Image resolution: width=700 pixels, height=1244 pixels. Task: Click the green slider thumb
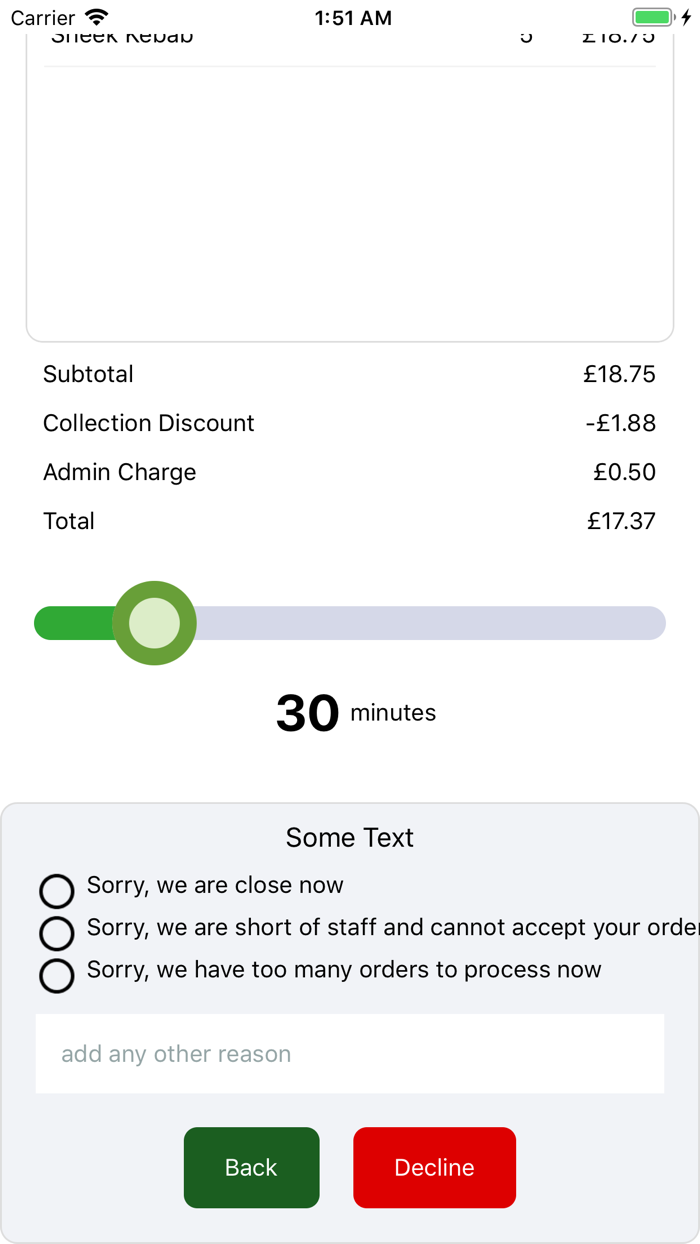pyautogui.click(x=155, y=623)
